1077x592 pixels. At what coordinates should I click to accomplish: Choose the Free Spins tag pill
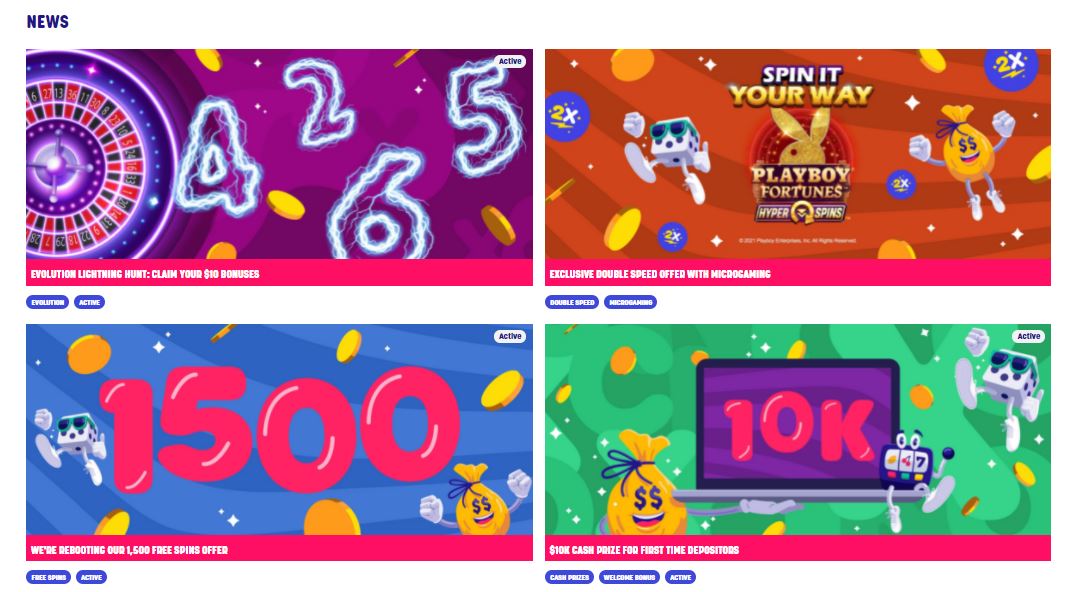tap(49, 578)
